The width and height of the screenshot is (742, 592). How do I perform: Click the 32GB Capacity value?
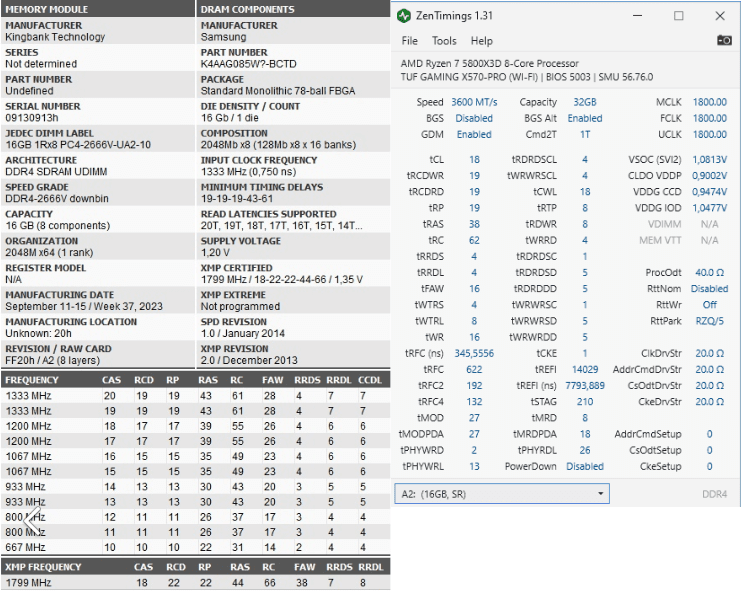tap(585, 102)
